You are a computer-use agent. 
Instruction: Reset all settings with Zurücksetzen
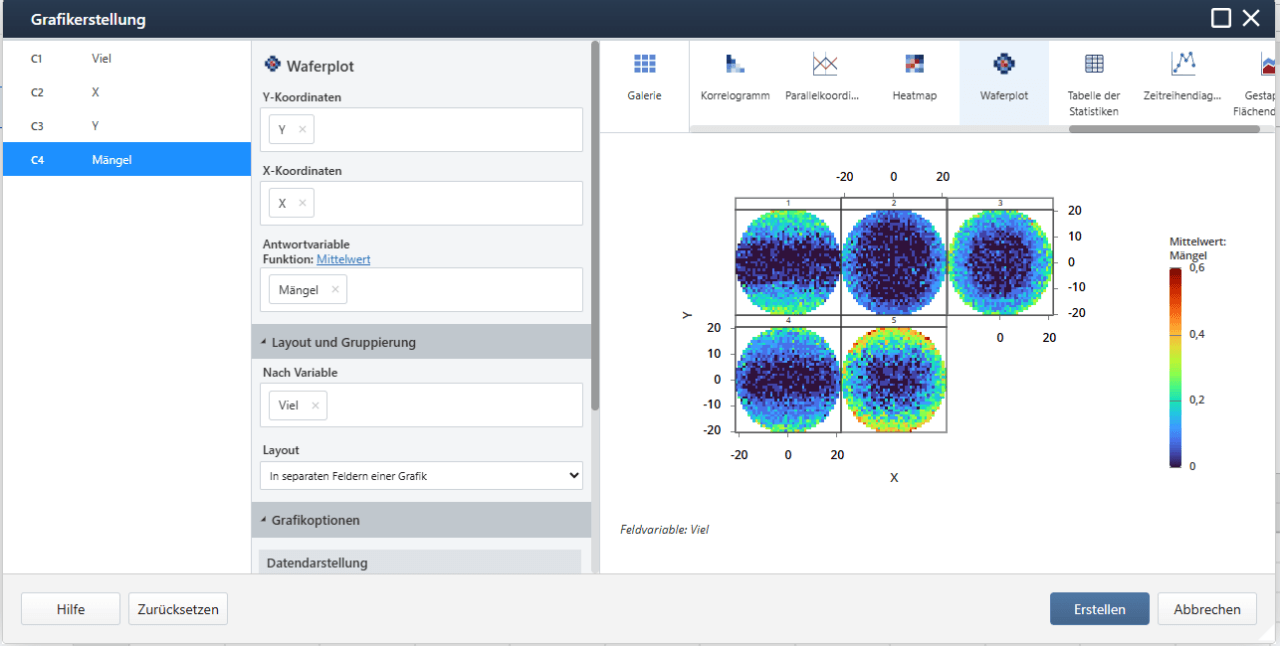tap(177, 608)
